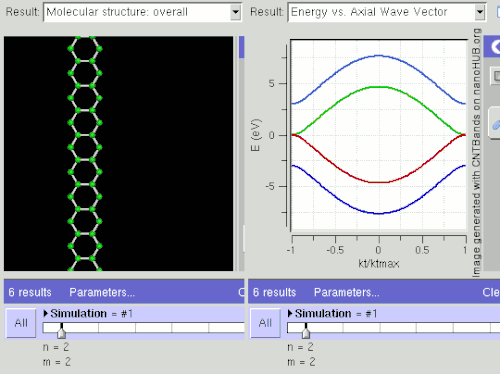Expand left Simulation = #1 triangle

(46, 313)
